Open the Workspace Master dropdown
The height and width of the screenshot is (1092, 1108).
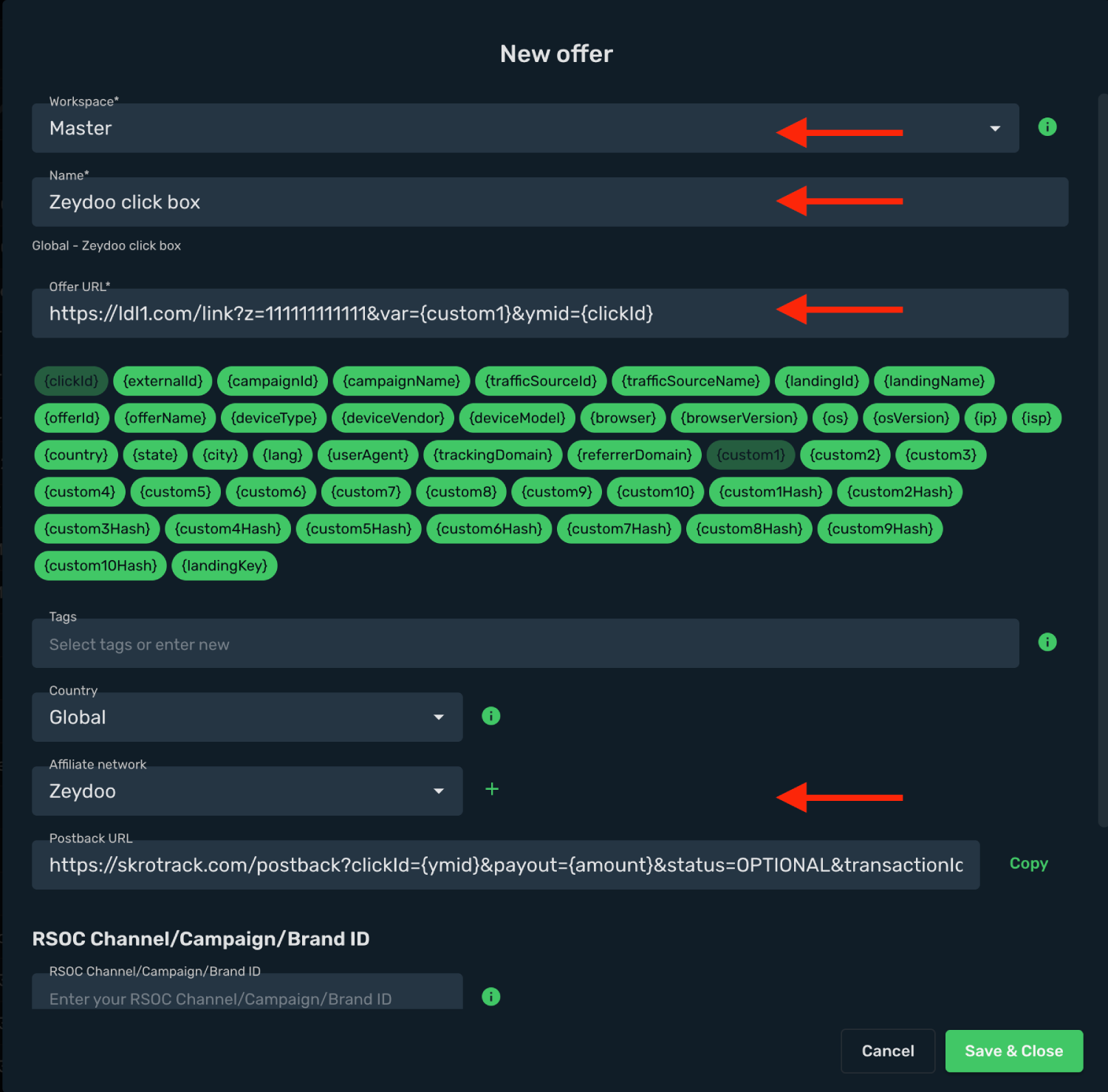pos(525,129)
